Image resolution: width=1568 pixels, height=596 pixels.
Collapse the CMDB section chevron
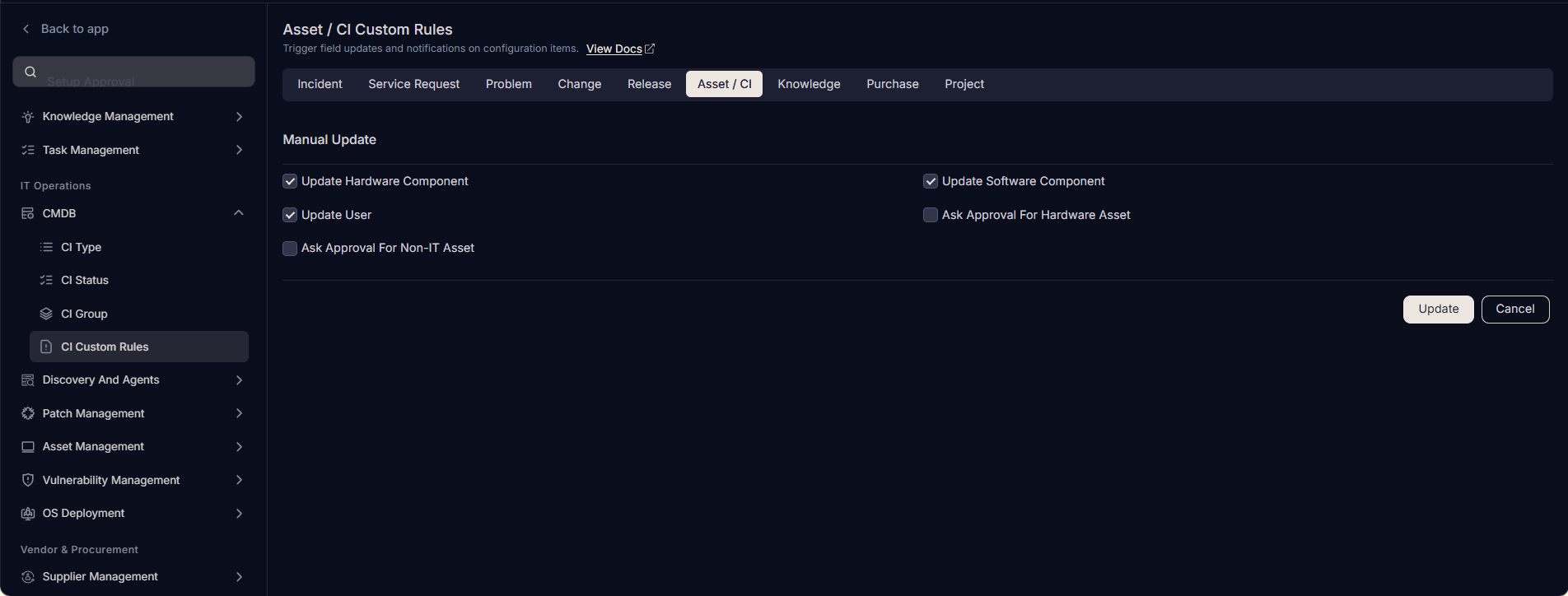click(x=239, y=213)
